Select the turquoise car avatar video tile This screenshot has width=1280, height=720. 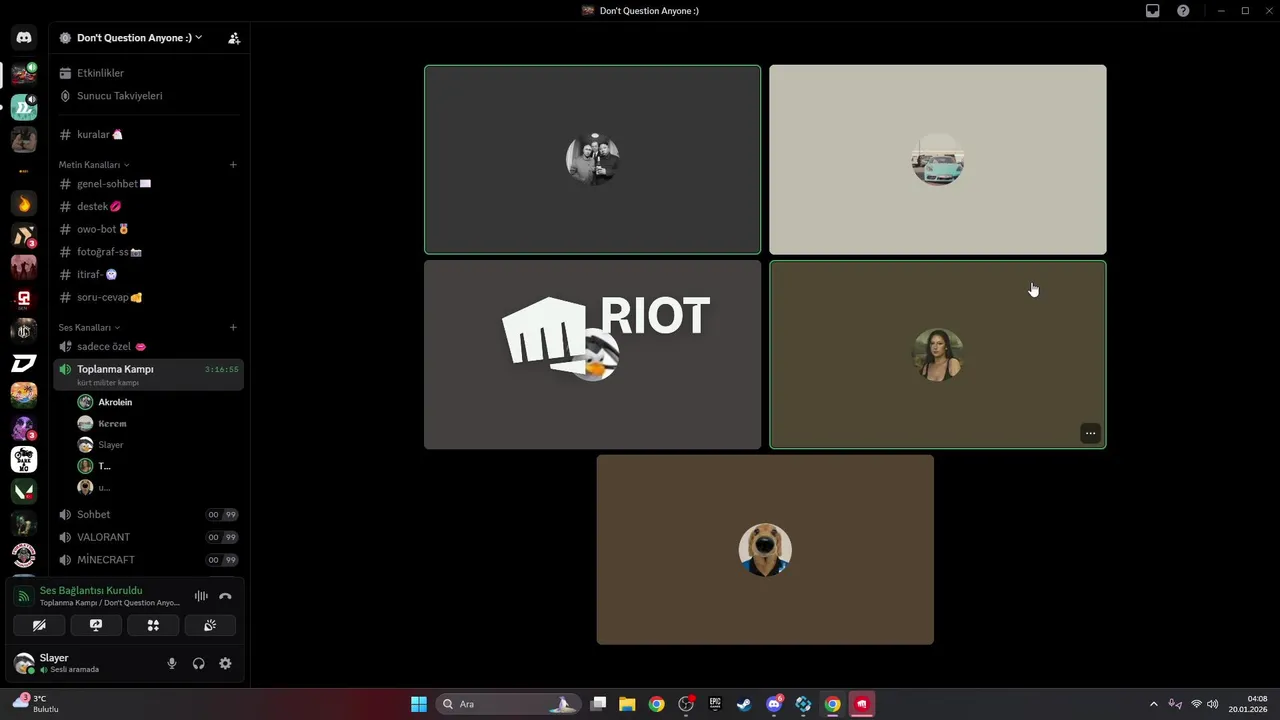[938, 160]
